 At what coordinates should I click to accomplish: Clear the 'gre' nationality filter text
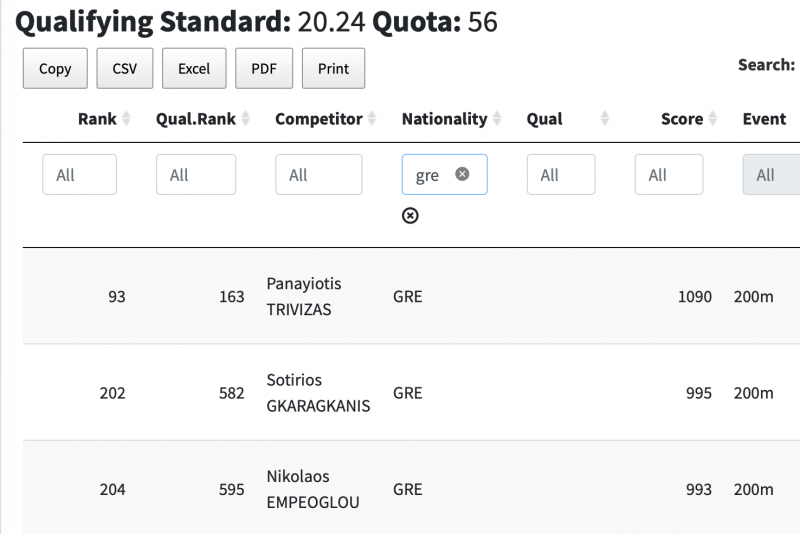click(462, 174)
